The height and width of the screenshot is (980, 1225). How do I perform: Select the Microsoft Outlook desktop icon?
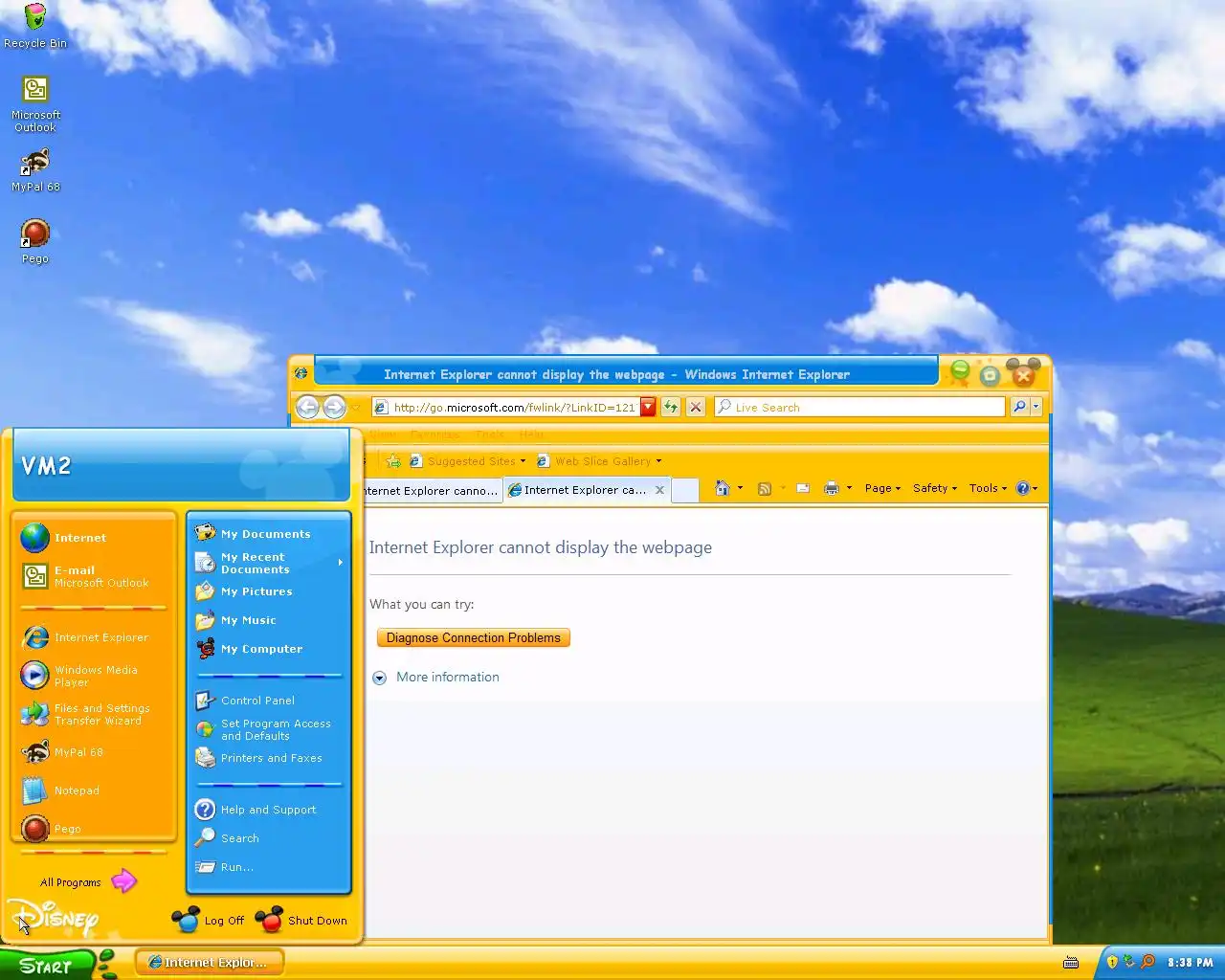(35, 103)
